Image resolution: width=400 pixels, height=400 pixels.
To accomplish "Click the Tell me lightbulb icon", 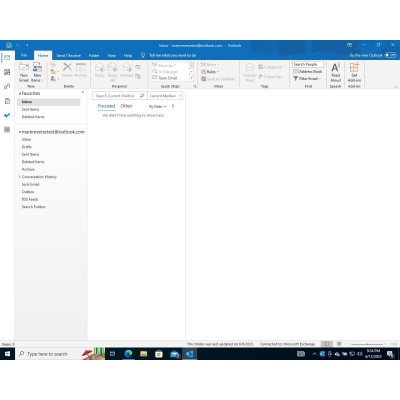I will pos(143,55).
